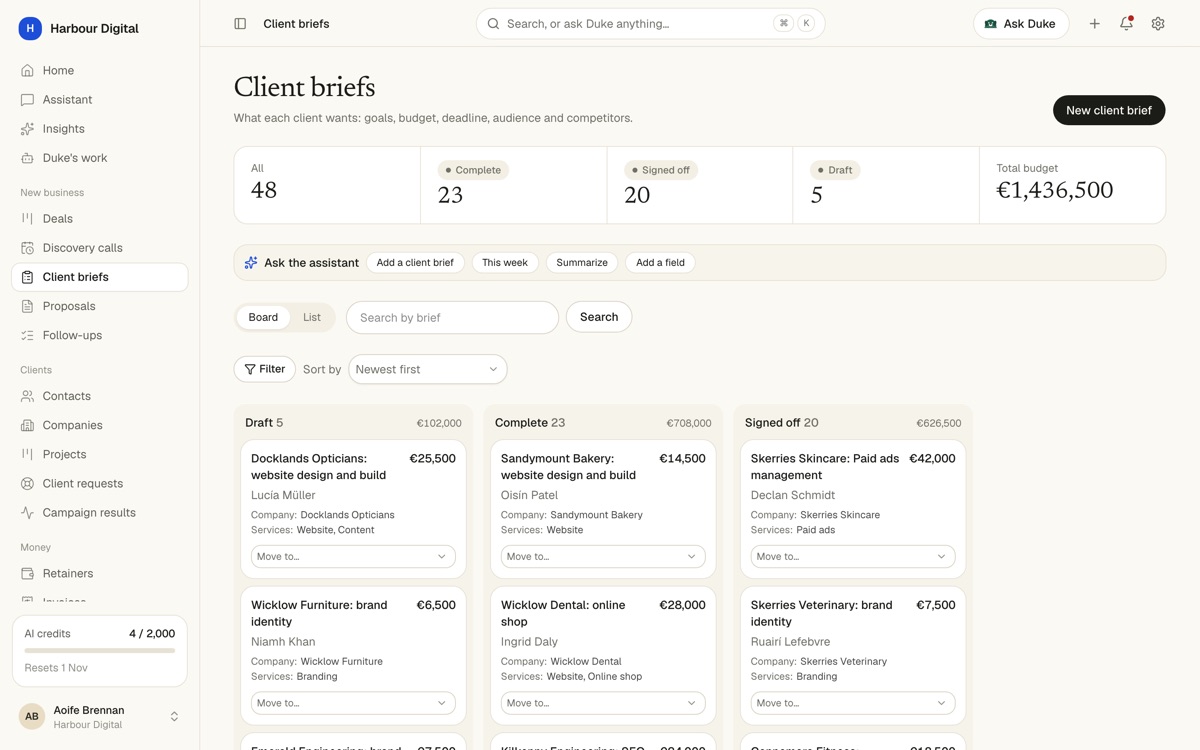Screen dimensions: 1200x750
Task: Switch to Board view
Action: coord(263,317)
